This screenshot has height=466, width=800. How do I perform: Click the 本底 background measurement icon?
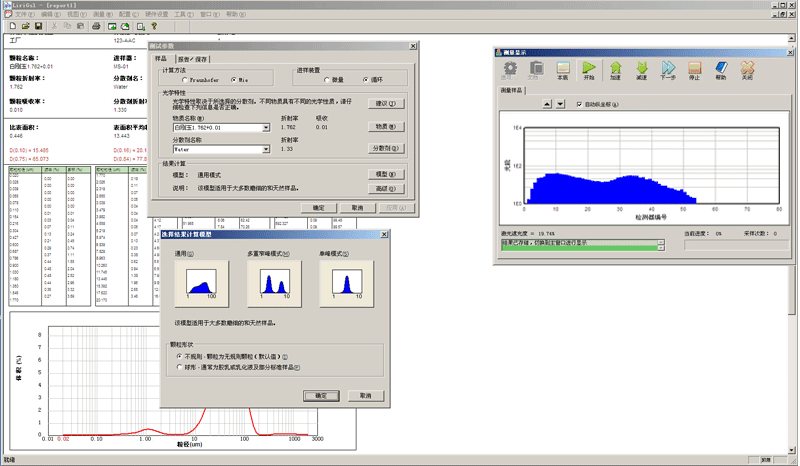pos(563,70)
